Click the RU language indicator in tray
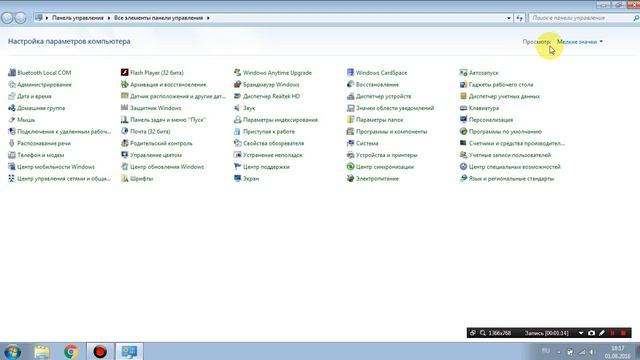The height and width of the screenshot is (360, 640). [x=546, y=351]
